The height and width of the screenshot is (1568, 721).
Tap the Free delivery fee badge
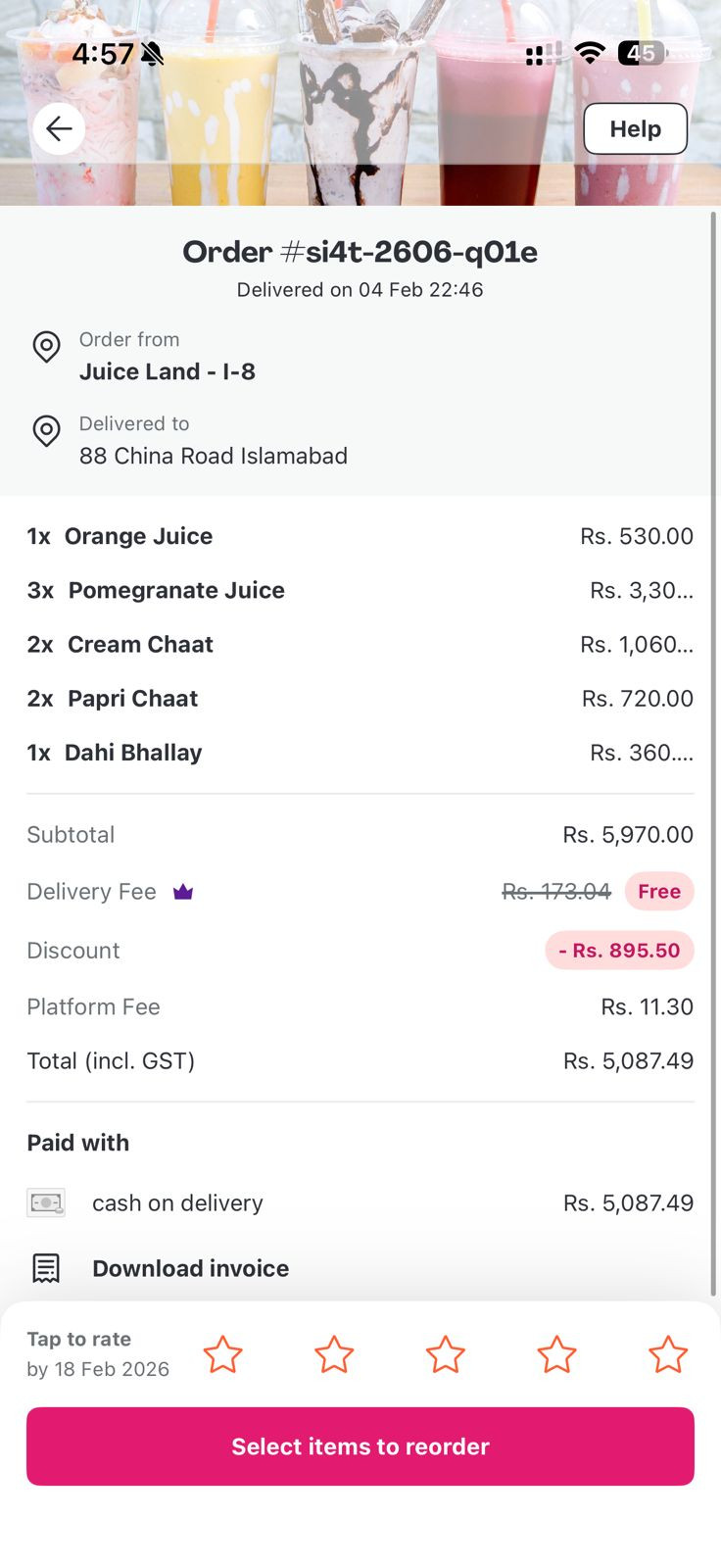(x=659, y=892)
